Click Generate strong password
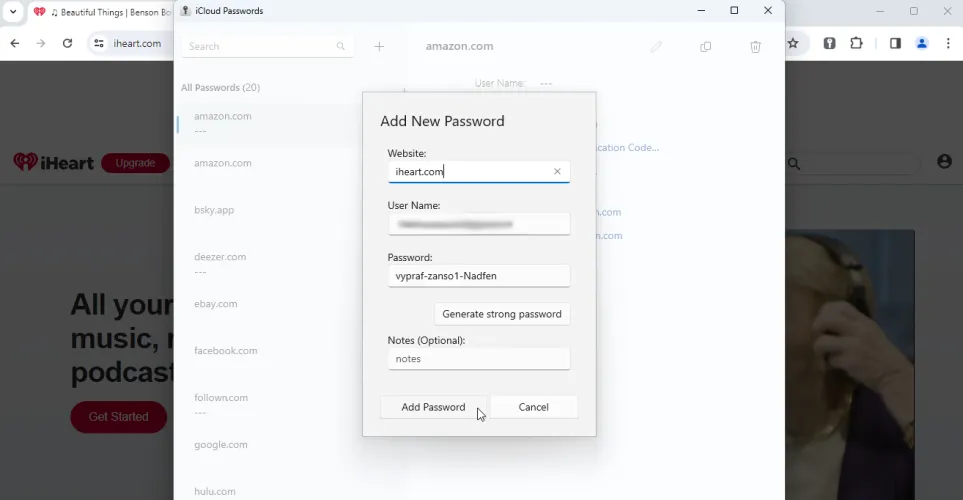Viewport: 963px width, 500px height. (x=502, y=314)
